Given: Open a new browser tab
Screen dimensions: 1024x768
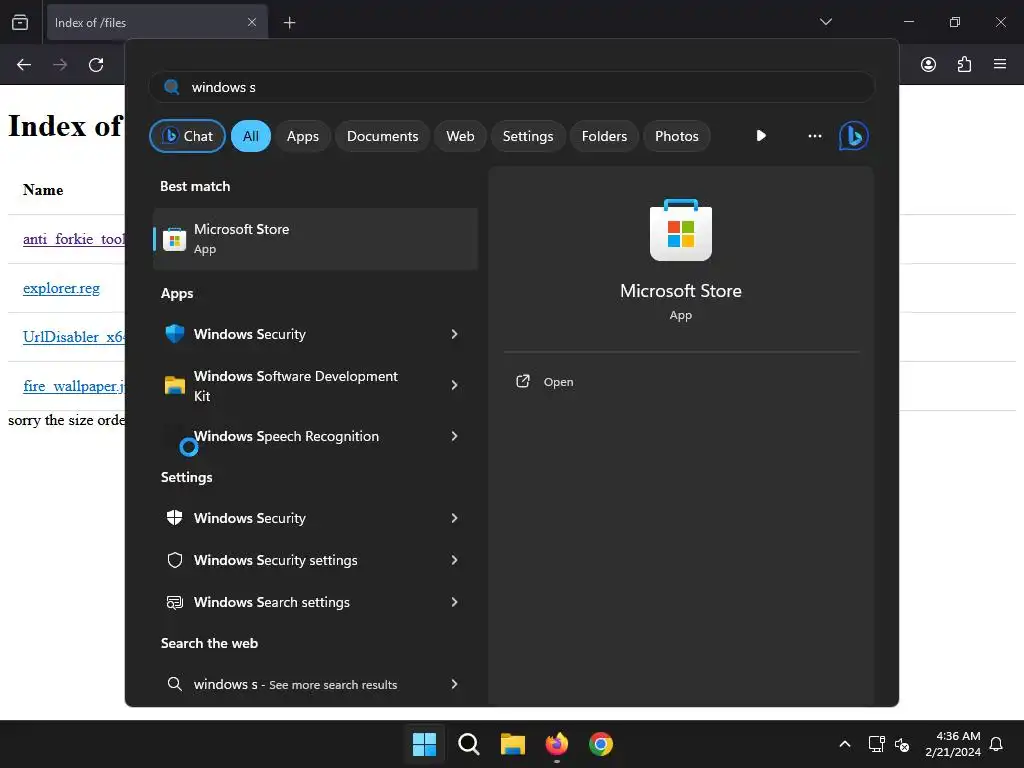Looking at the screenshot, I should point(289,23).
